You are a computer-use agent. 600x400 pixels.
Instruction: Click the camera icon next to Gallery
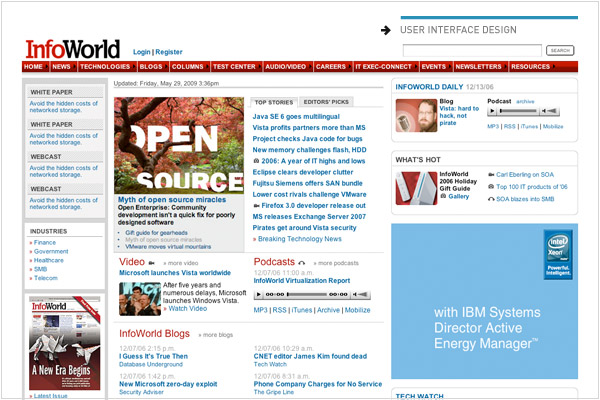pos(443,197)
